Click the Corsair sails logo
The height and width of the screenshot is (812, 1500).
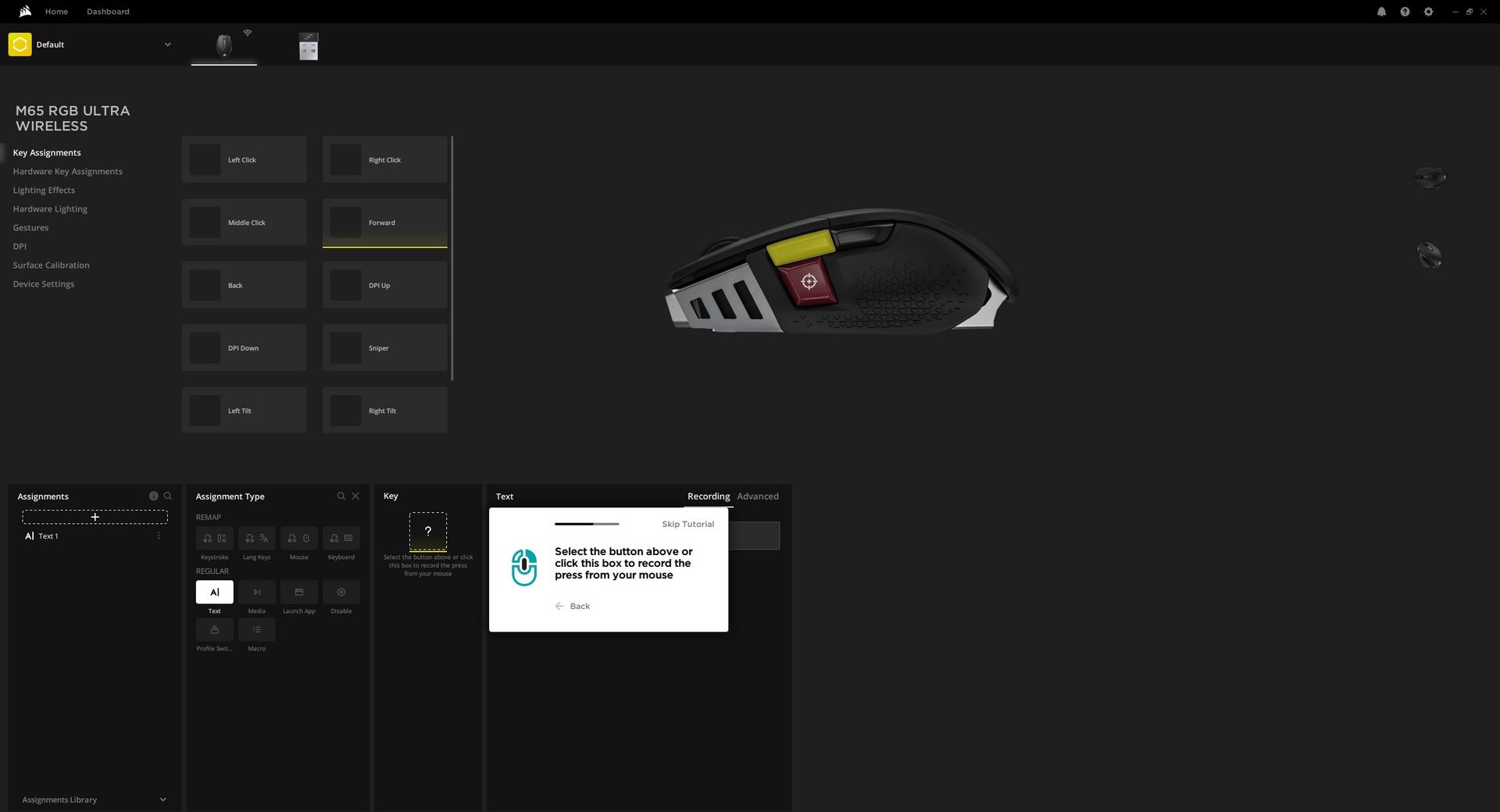(24, 11)
